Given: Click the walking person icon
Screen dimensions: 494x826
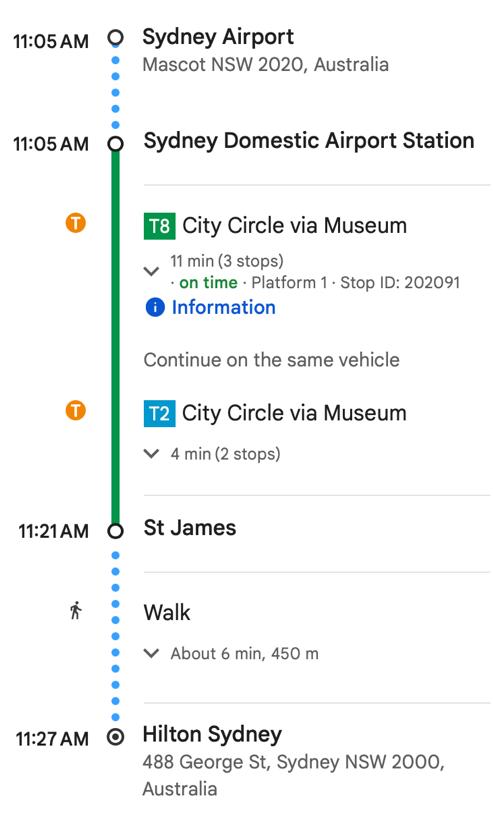Looking at the screenshot, I should [x=76, y=611].
